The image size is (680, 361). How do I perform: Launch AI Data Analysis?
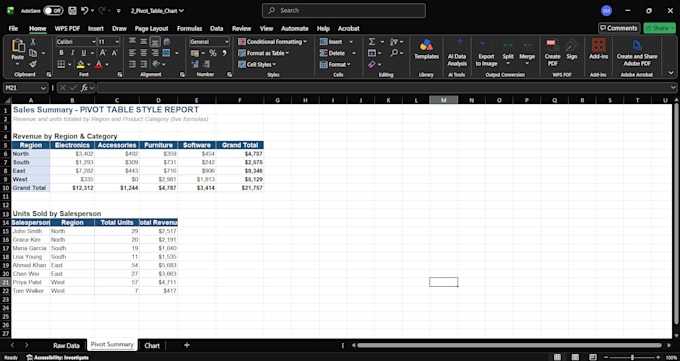457,52
